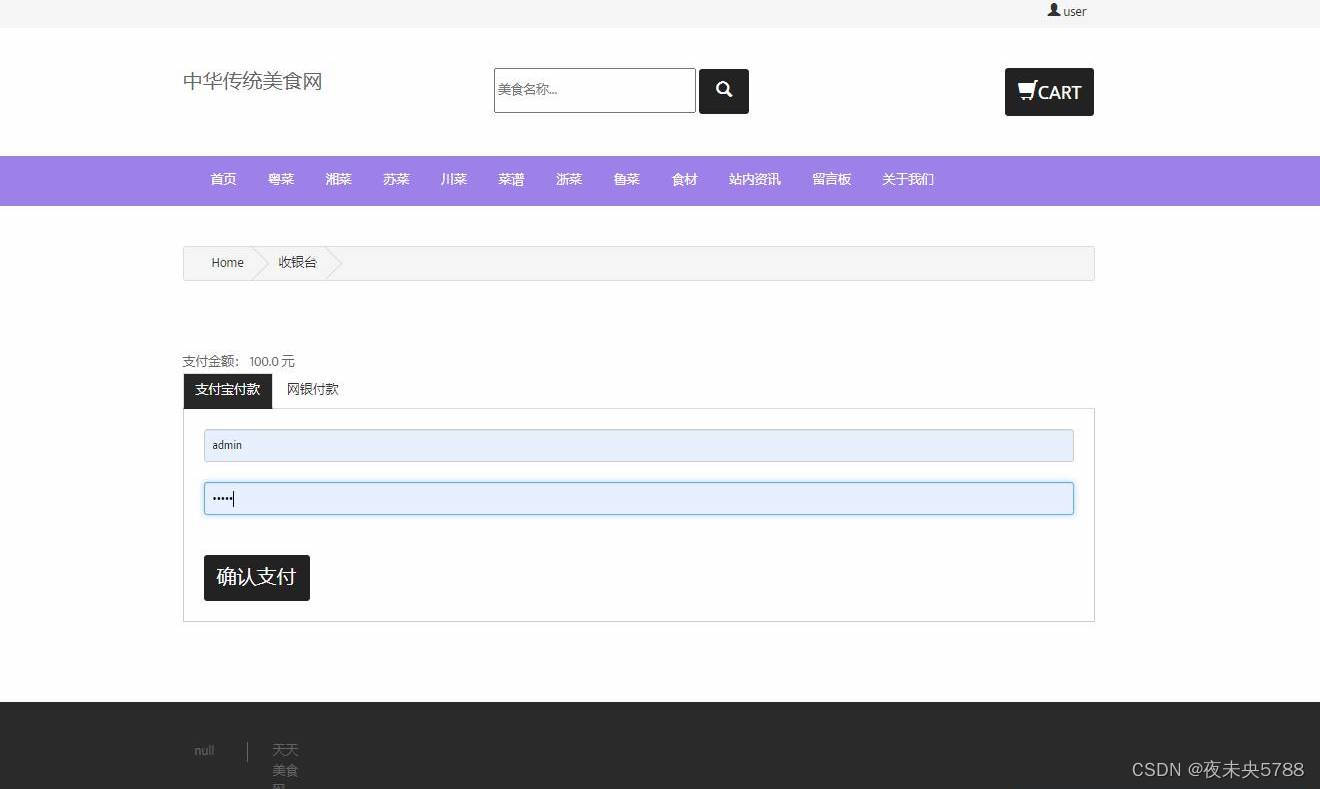The height and width of the screenshot is (789, 1320).
Task: Focus the password input field
Action: [638, 499]
